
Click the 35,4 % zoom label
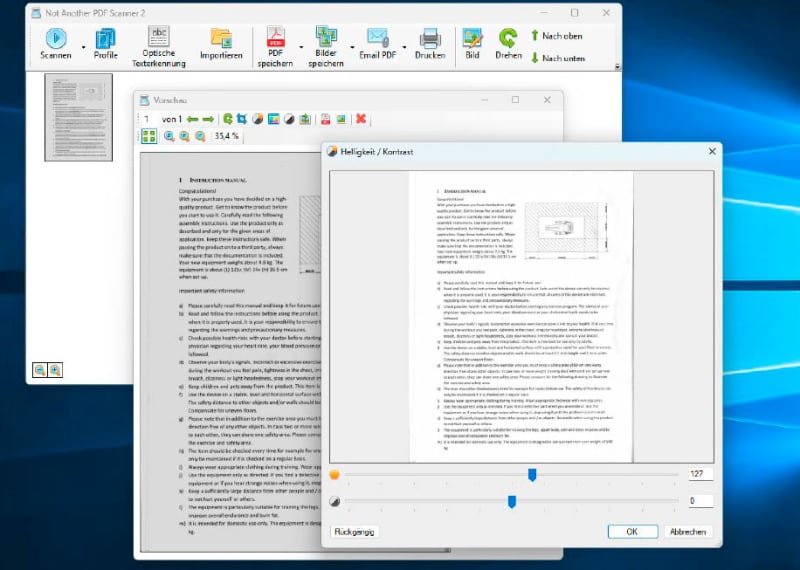coord(227,136)
